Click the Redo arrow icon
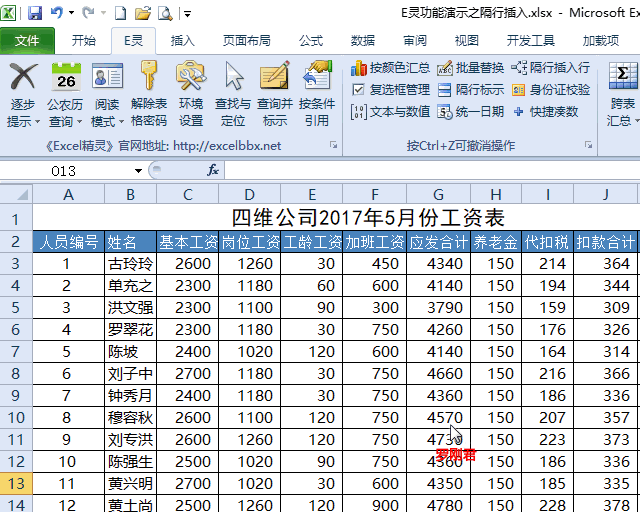Screen dimensions: 640x512 click(88, 13)
